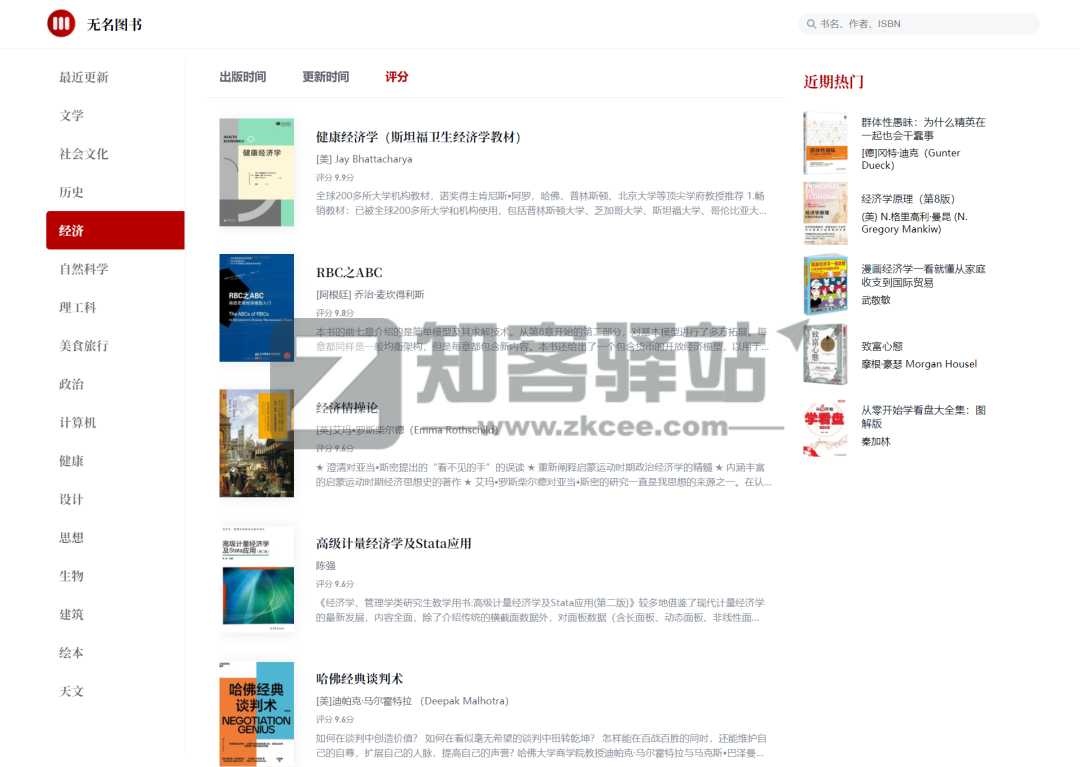Open the 致富心态 cover thumbnail
The width and height of the screenshot is (1080, 767).
[x=825, y=357]
